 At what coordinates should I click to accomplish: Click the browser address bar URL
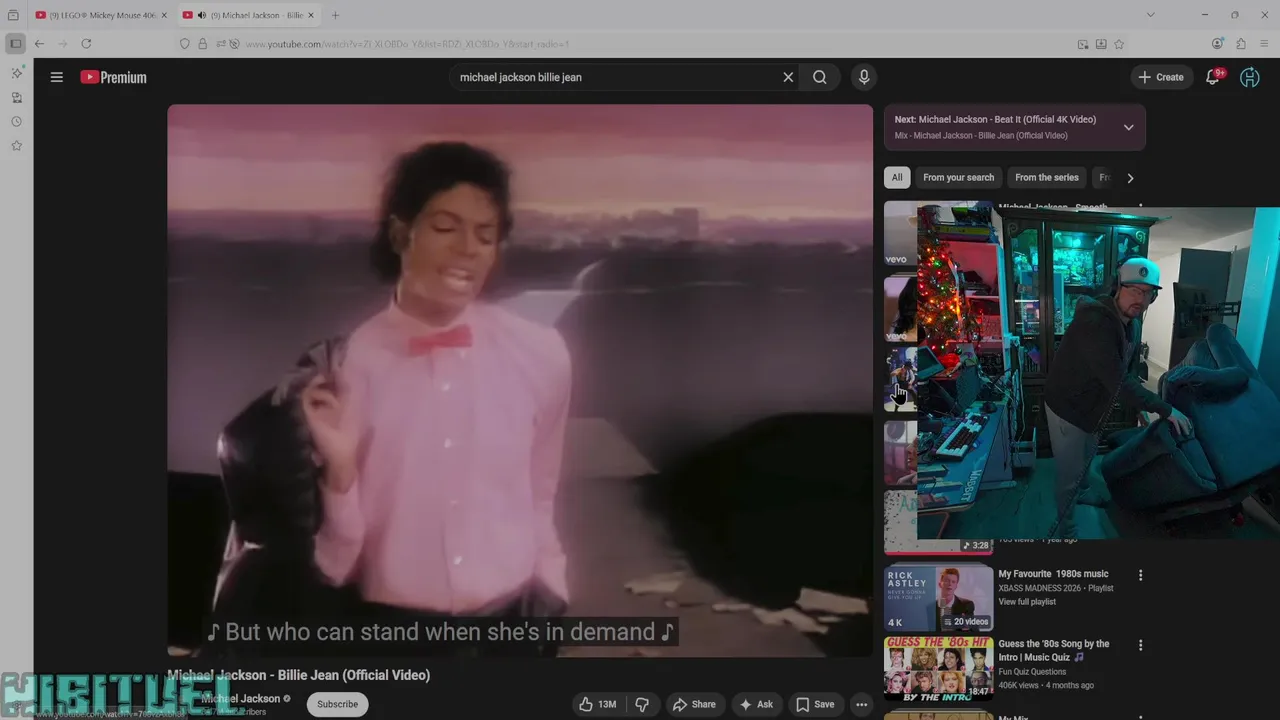pos(407,44)
